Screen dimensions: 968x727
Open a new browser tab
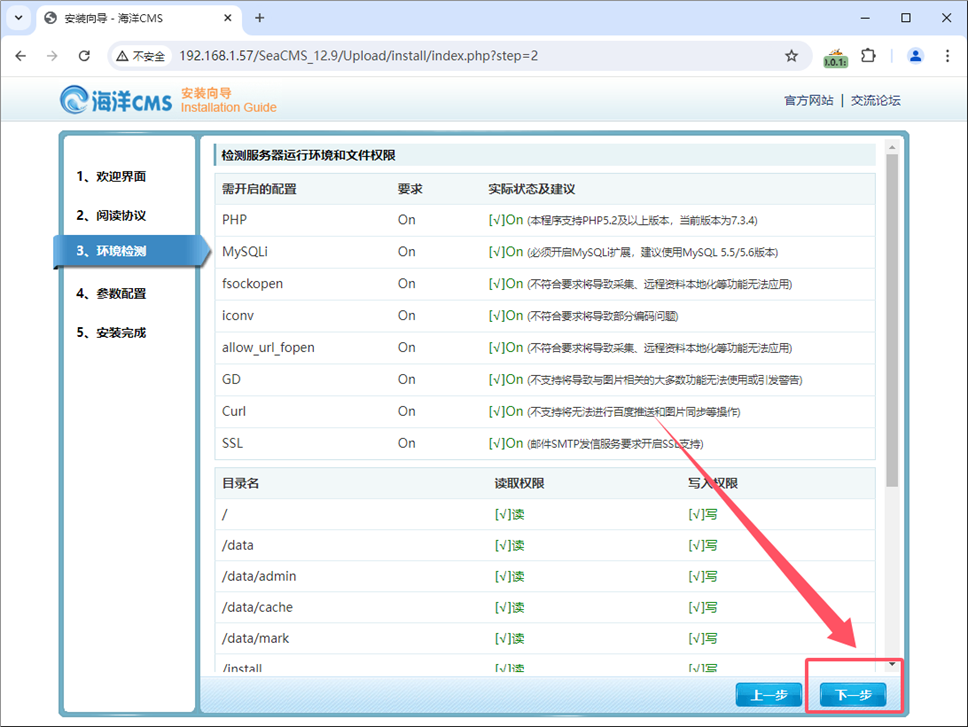coord(260,18)
